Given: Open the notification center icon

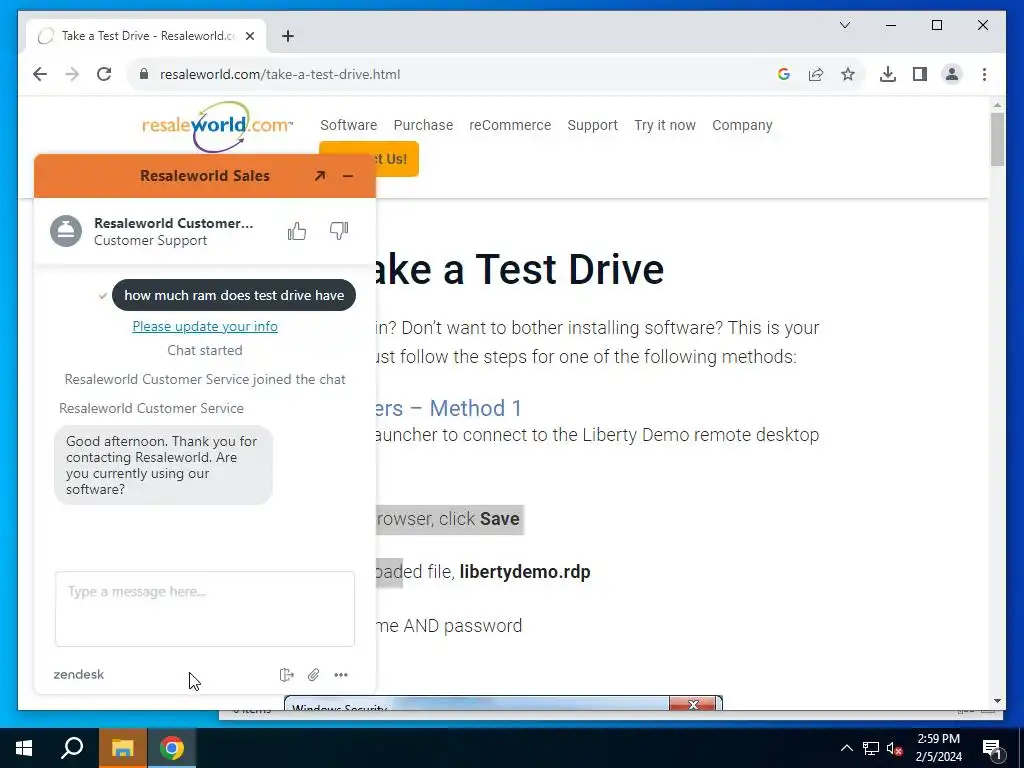Looking at the screenshot, I should click(x=992, y=749).
